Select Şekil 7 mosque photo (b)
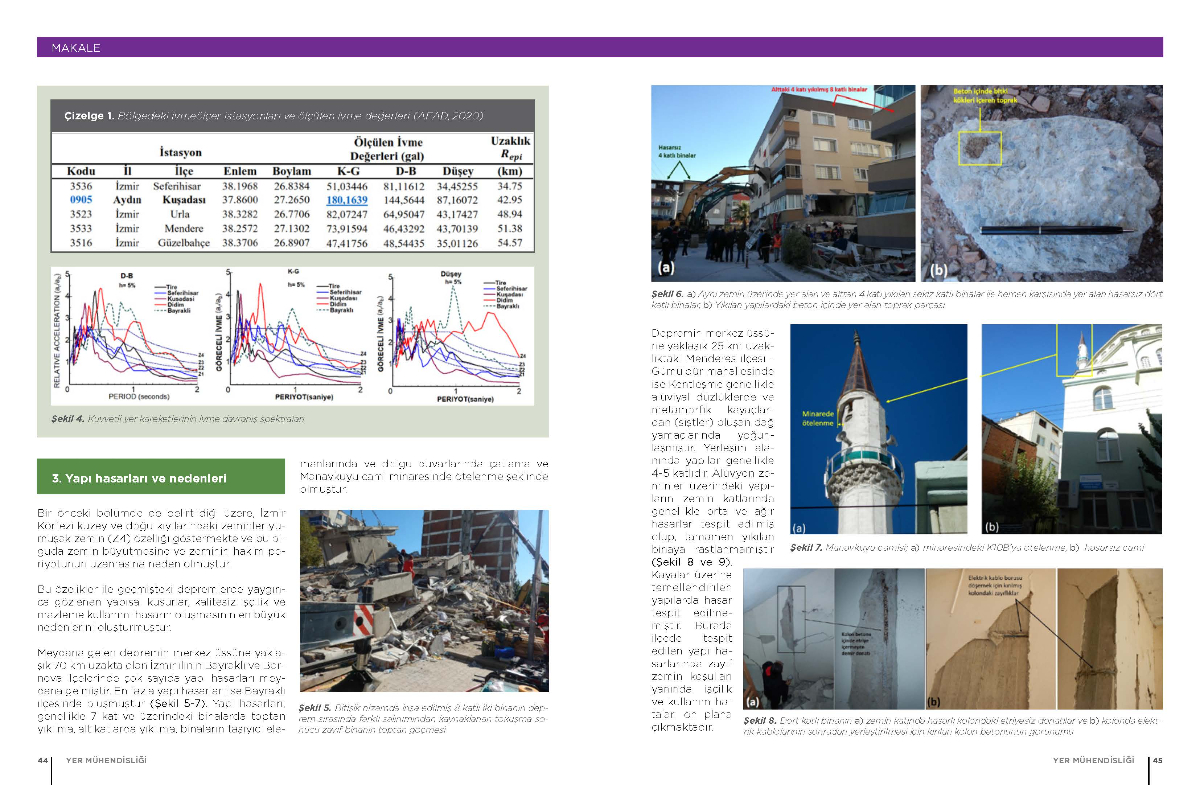Image resolution: width=1200 pixels, height=785 pixels. (1073, 429)
